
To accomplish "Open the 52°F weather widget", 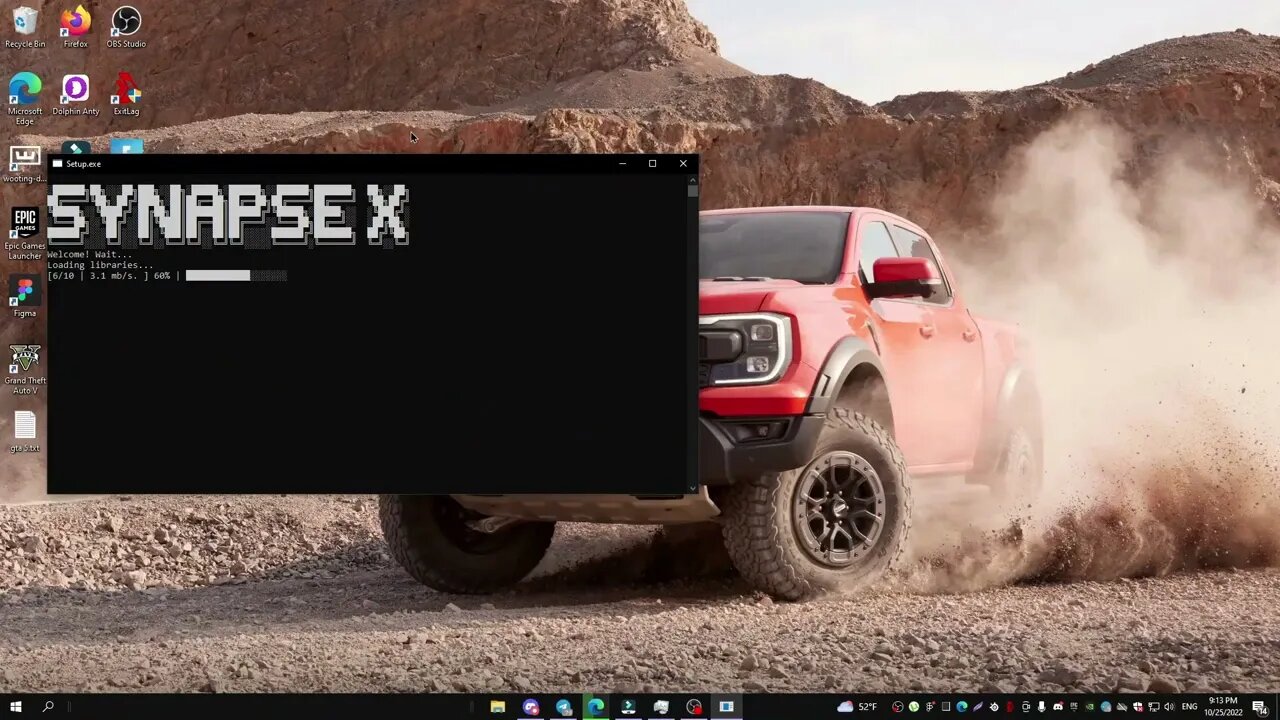I will [857, 707].
